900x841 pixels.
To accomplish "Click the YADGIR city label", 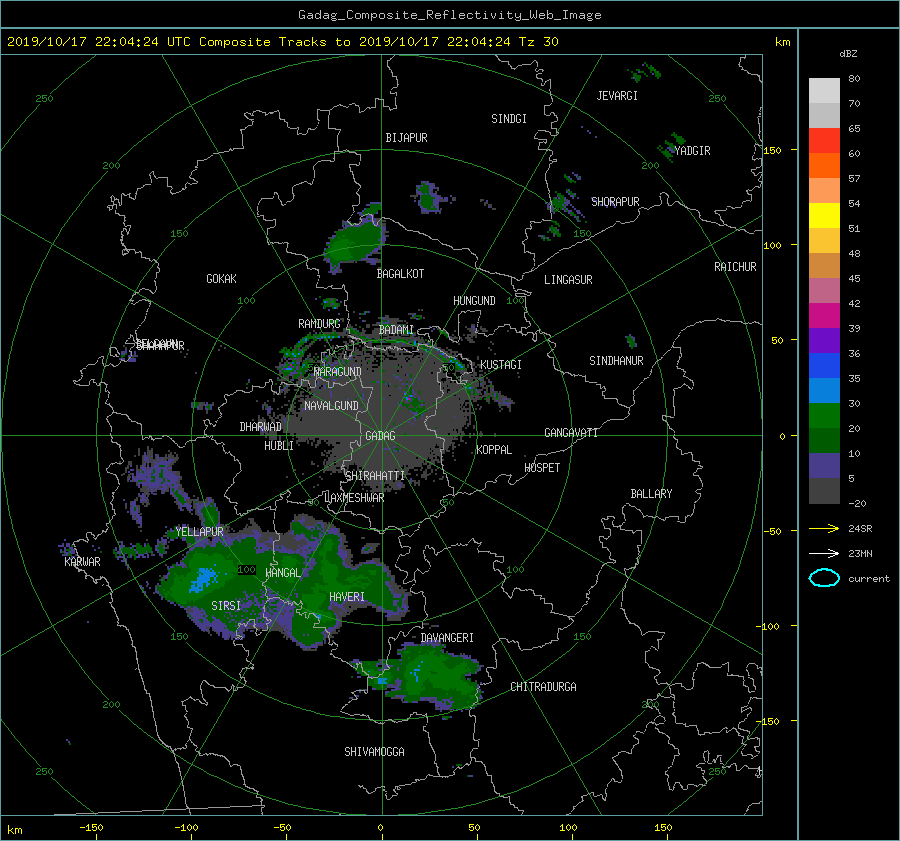I will click(x=692, y=151).
